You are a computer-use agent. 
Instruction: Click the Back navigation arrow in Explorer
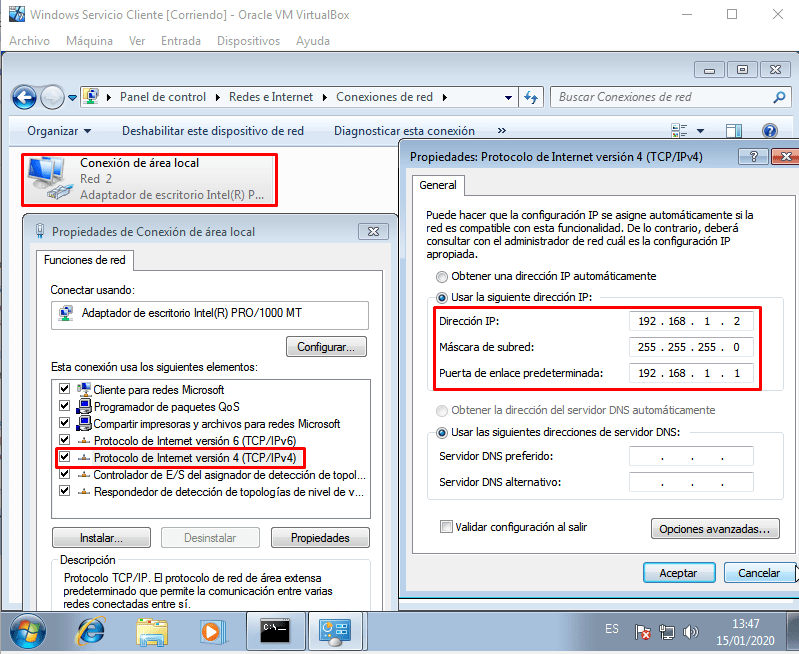tap(24, 97)
